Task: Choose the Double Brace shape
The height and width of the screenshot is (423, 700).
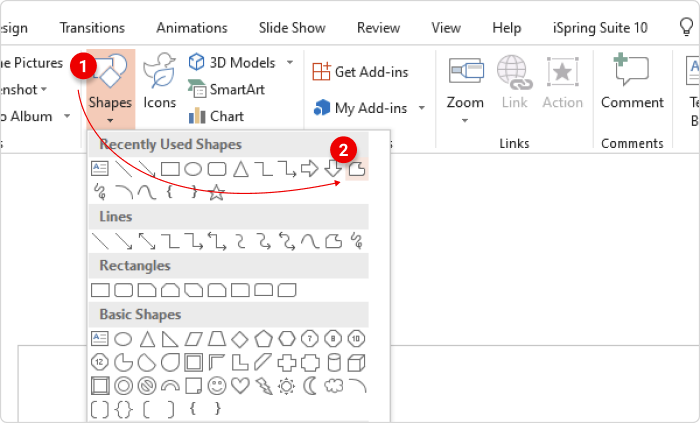Action: pos(124,409)
